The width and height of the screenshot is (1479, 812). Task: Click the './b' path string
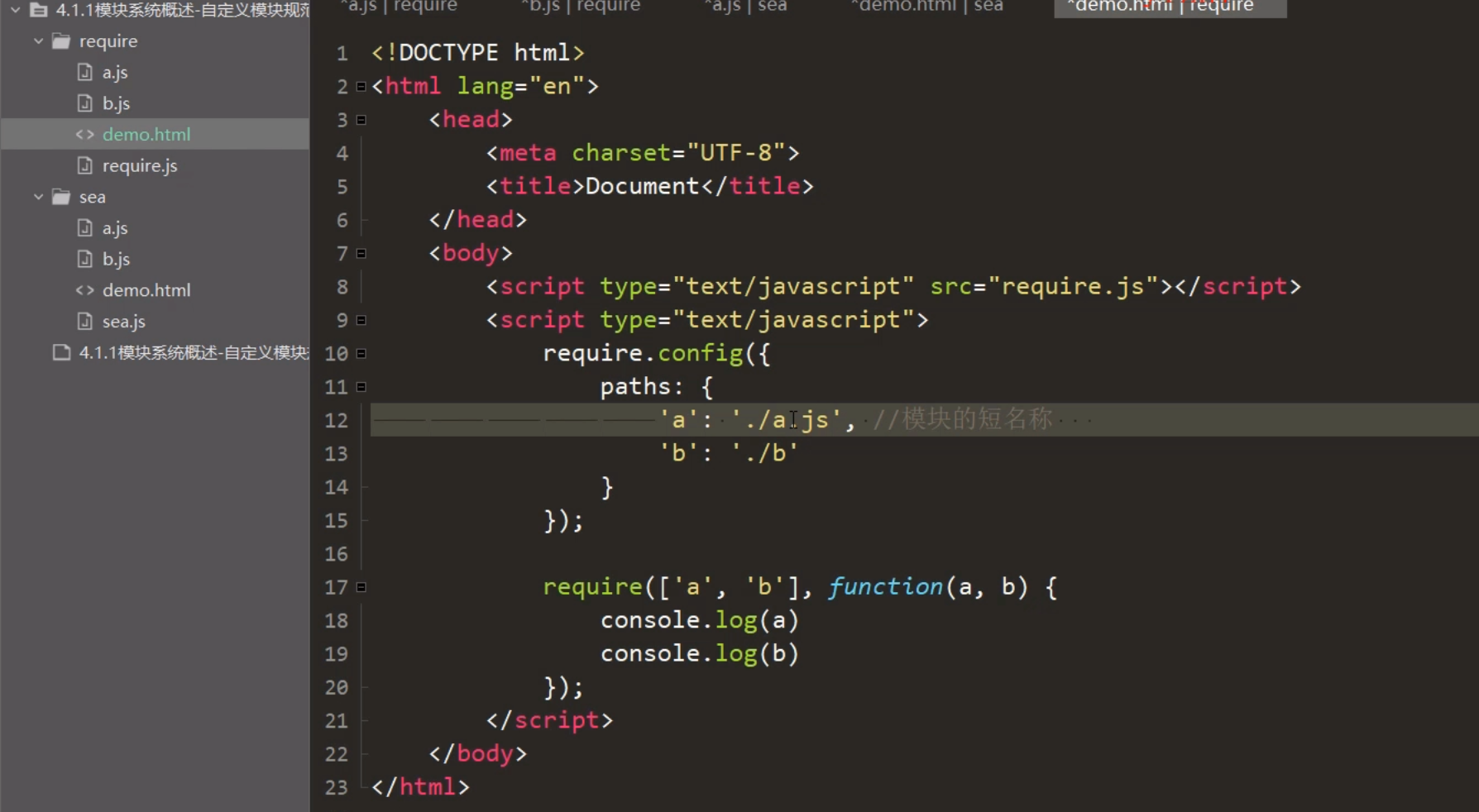764,453
